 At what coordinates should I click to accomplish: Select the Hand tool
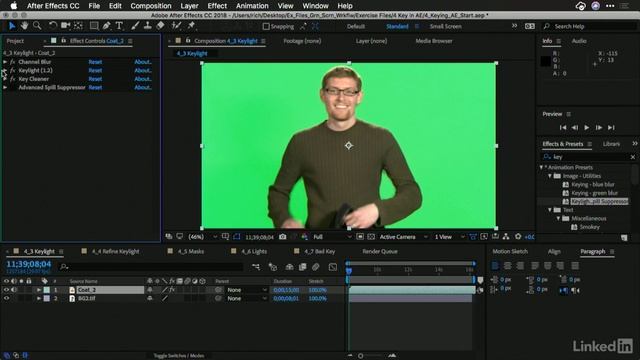coord(24,26)
